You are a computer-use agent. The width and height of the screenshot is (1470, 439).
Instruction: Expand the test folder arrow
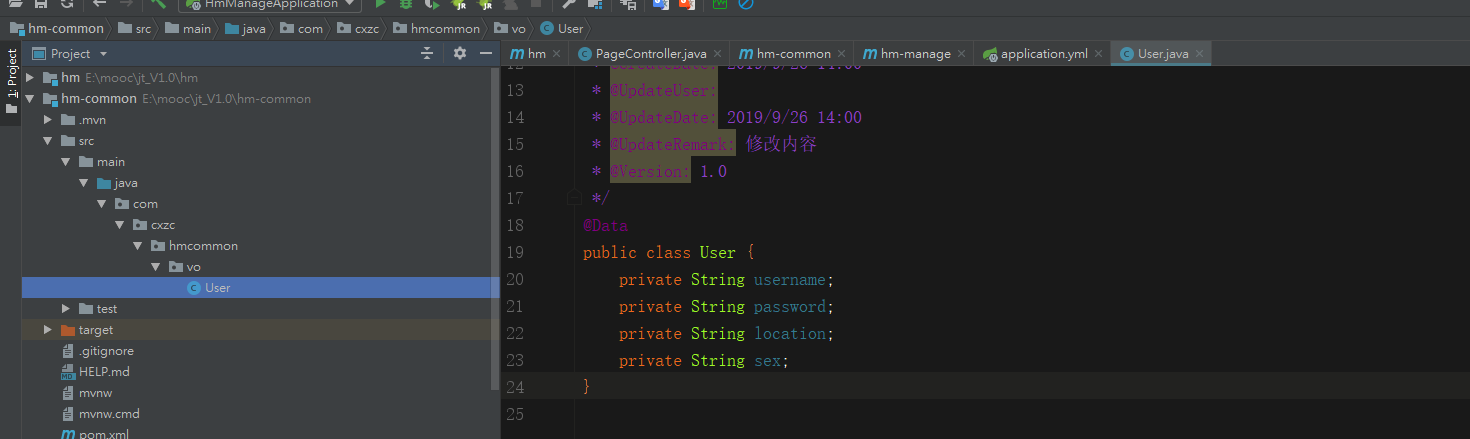(65, 309)
